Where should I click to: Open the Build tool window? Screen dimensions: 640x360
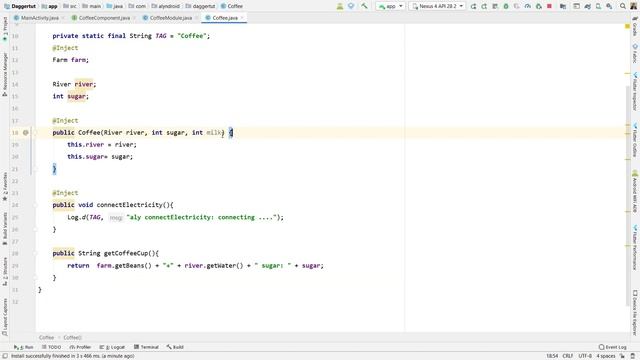pos(175,347)
